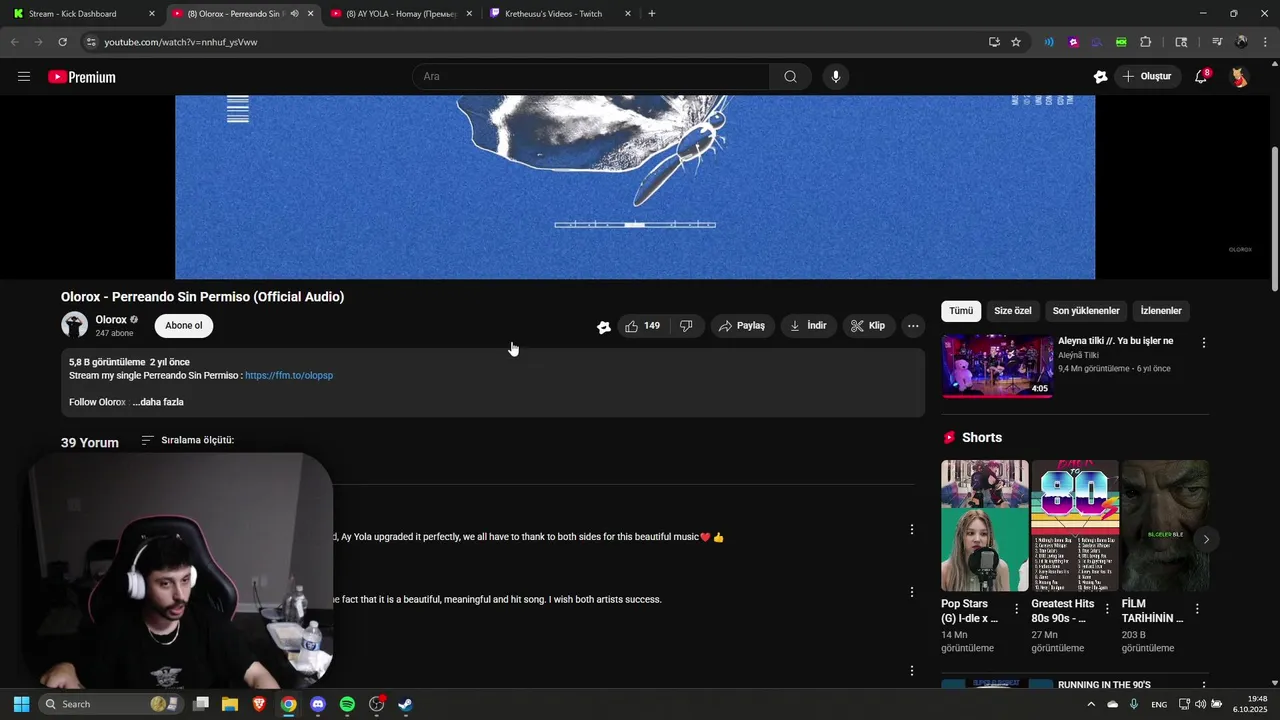Open Windows Start menu

[21, 704]
